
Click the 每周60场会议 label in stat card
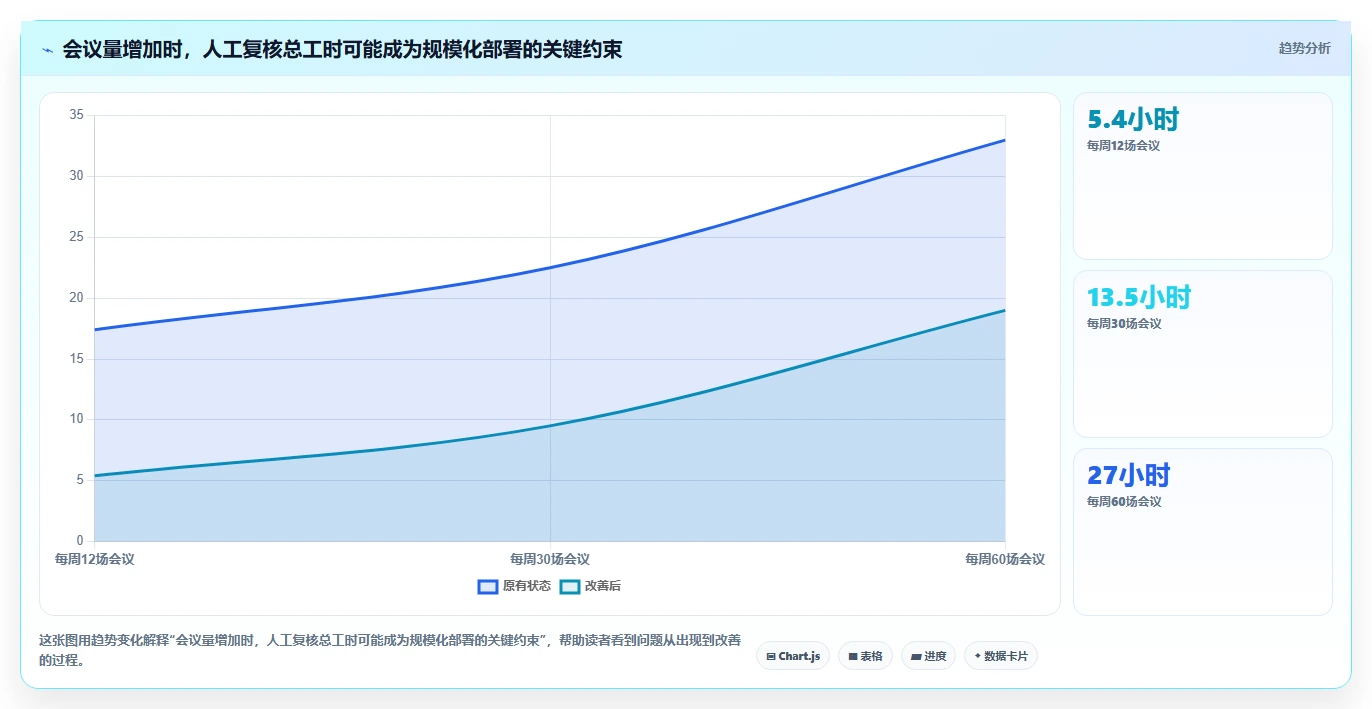1124,502
